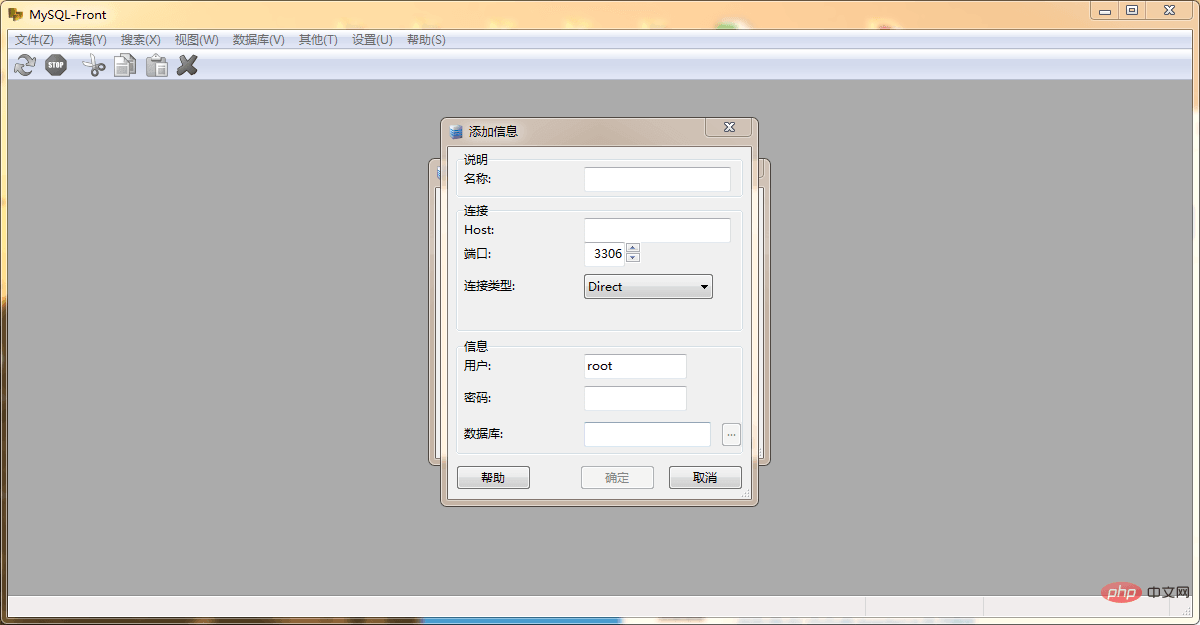Open the 帮助(S) menu
This screenshot has width=1200, height=625.
click(426, 40)
